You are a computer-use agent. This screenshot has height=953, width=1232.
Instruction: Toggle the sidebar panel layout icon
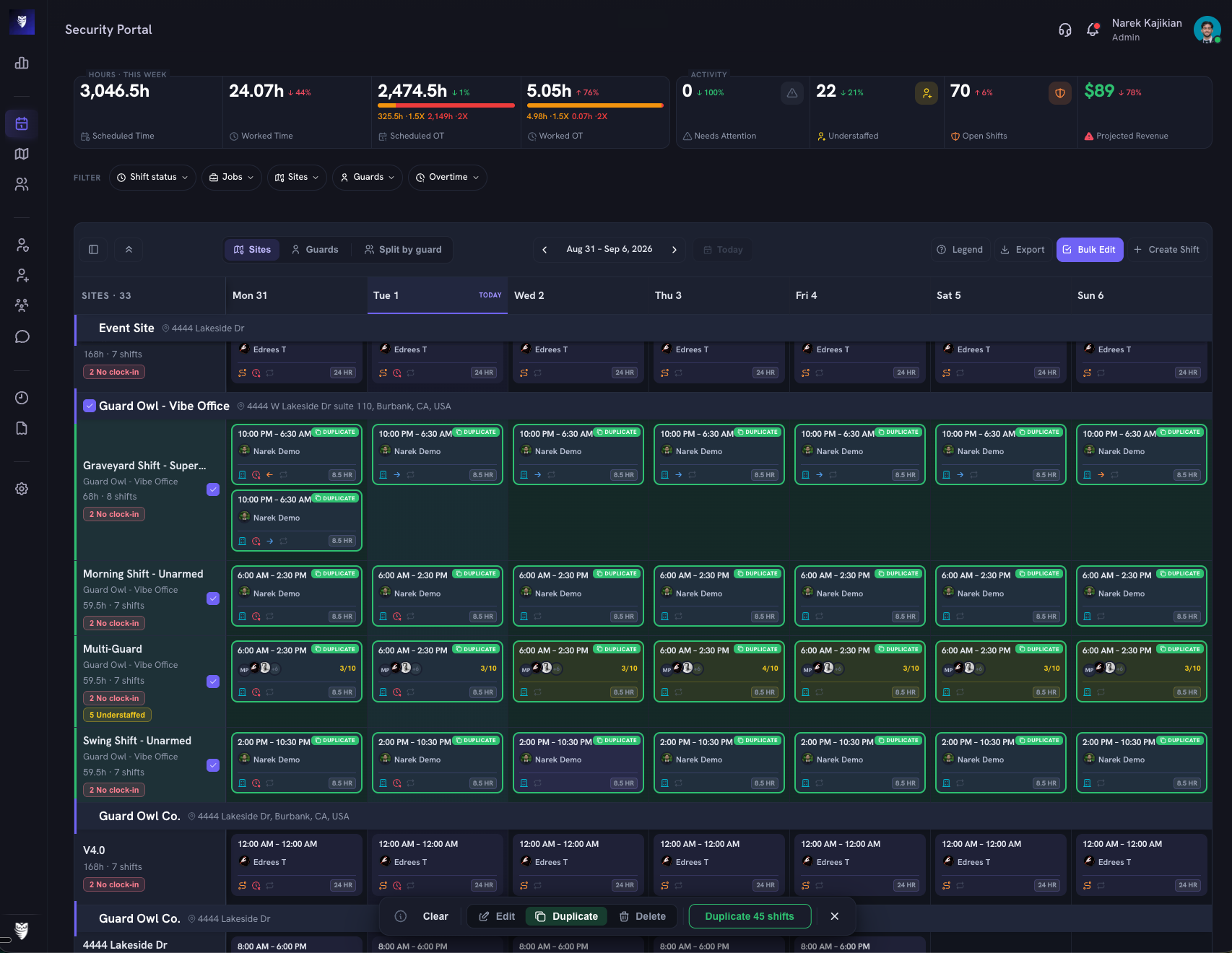(x=93, y=250)
